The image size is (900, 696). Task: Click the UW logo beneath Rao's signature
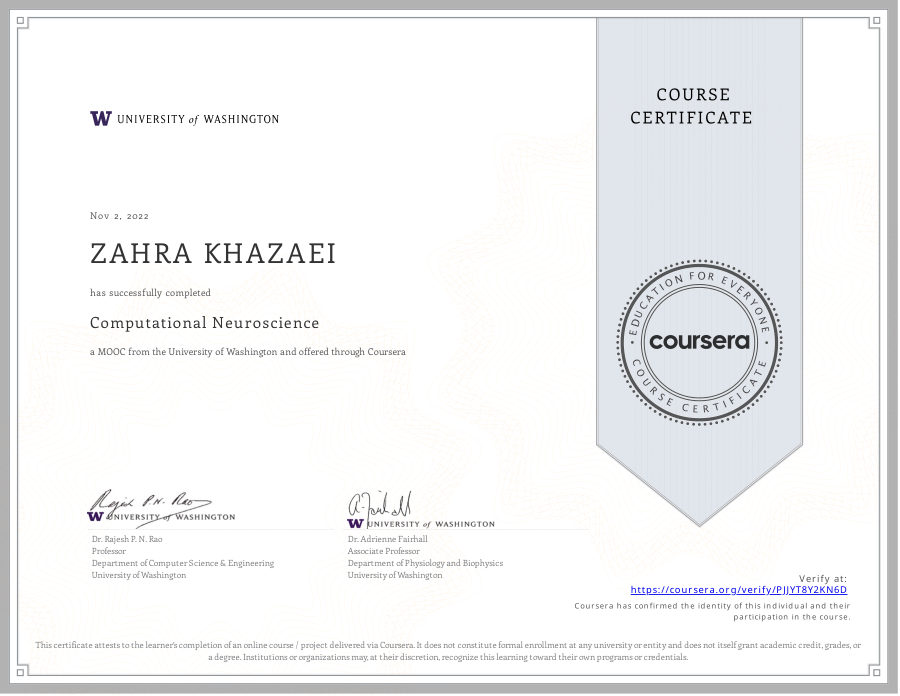[x=161, y=516]
